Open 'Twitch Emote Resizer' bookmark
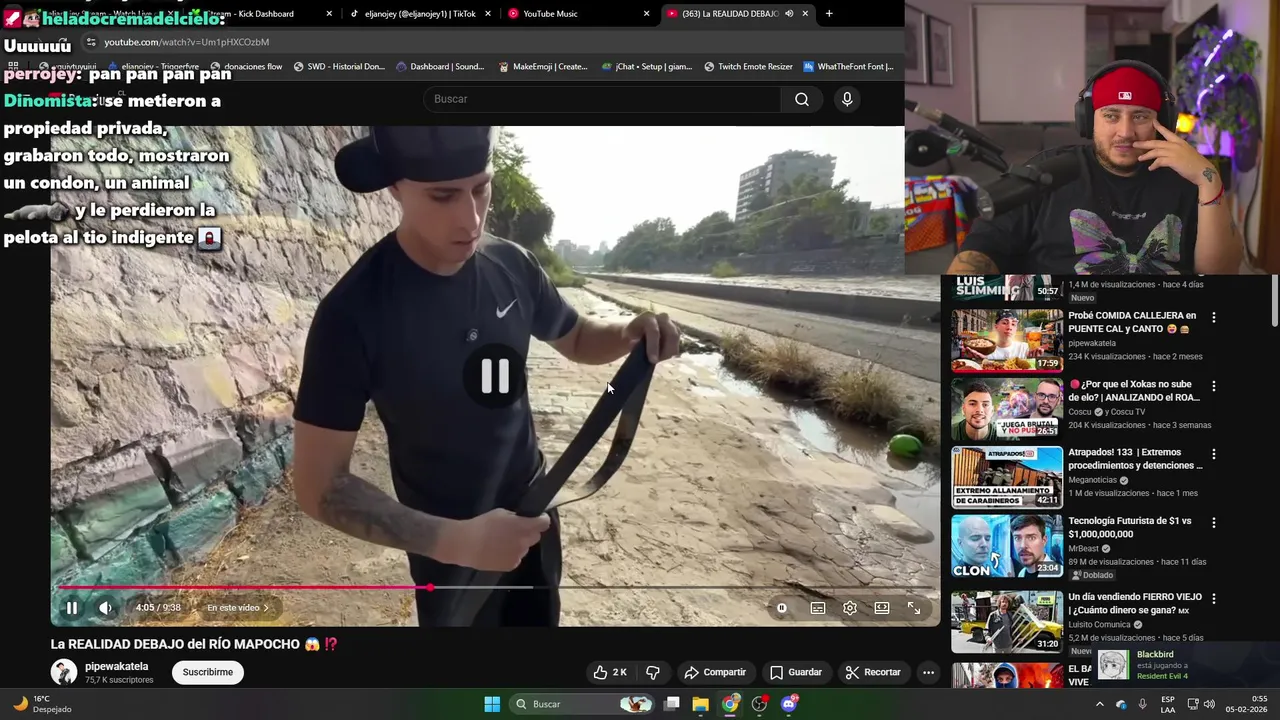Viewport: 1280px width, 720px height. 748,67
